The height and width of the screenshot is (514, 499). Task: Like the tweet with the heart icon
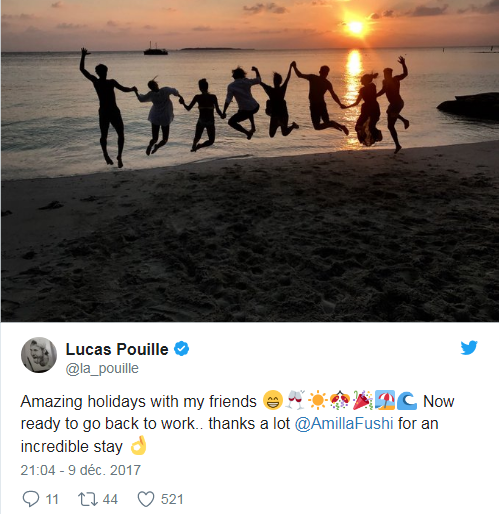coord(146,499)
